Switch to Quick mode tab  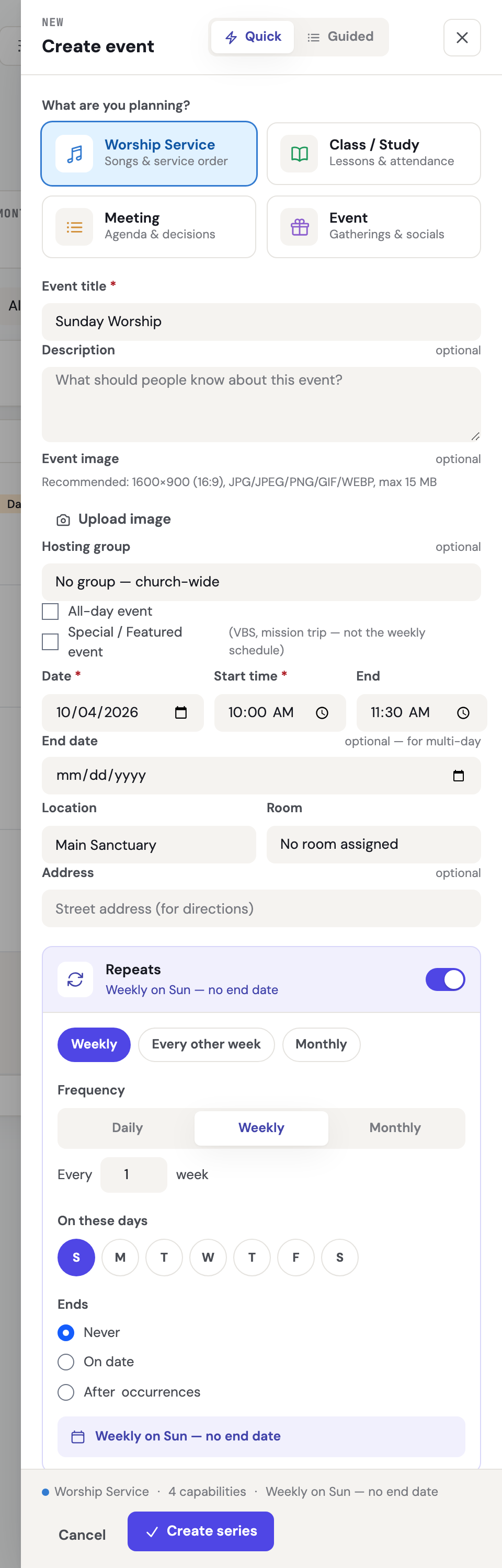click(253, 37)
